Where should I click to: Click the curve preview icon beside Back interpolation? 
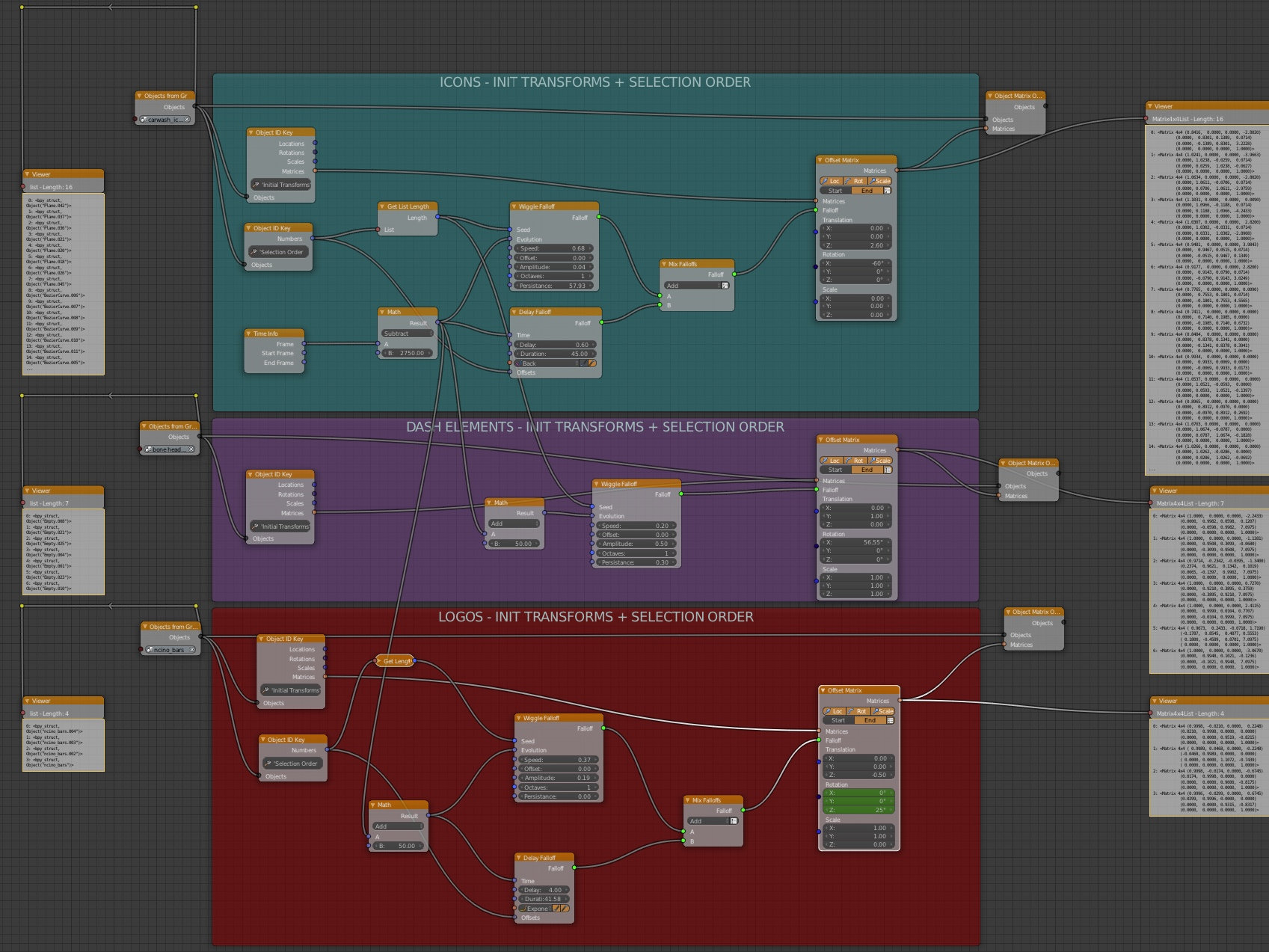583,363
